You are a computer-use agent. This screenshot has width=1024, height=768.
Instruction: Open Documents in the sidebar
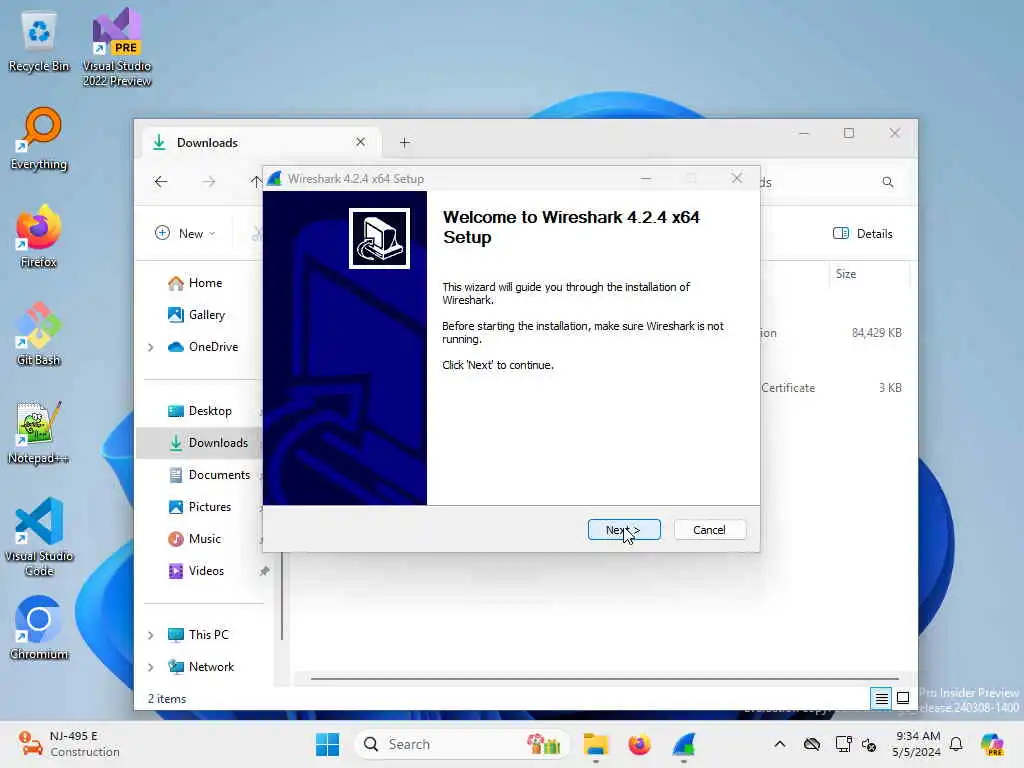click(x=210, y=475)
